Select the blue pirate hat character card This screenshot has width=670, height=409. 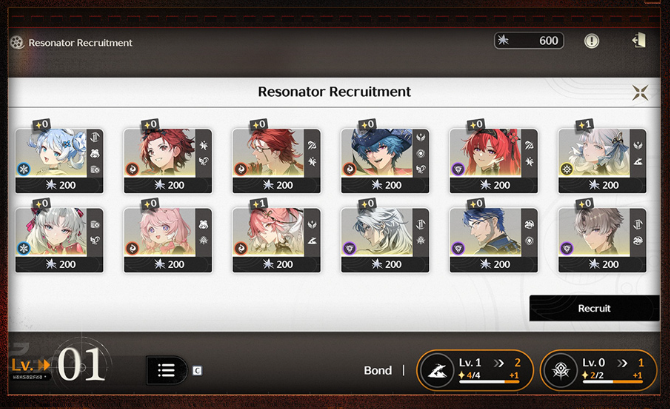[385, 161]
